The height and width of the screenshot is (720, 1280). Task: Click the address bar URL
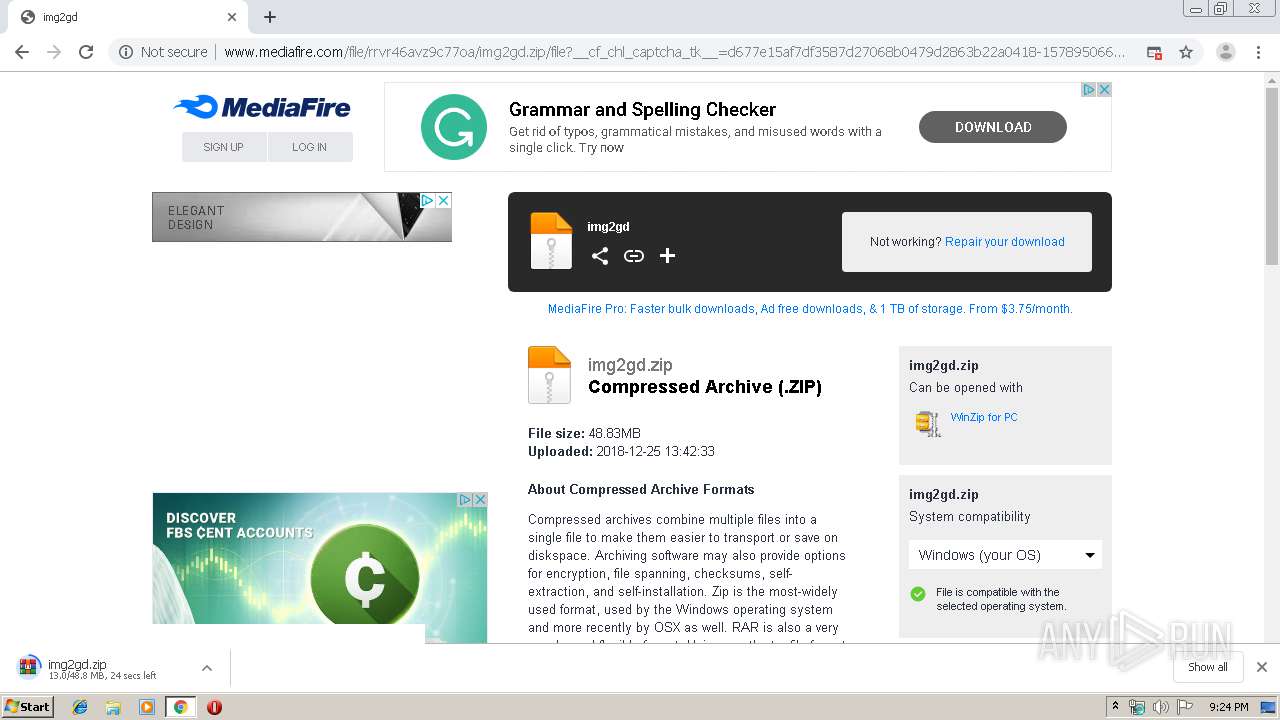(674, 52)
